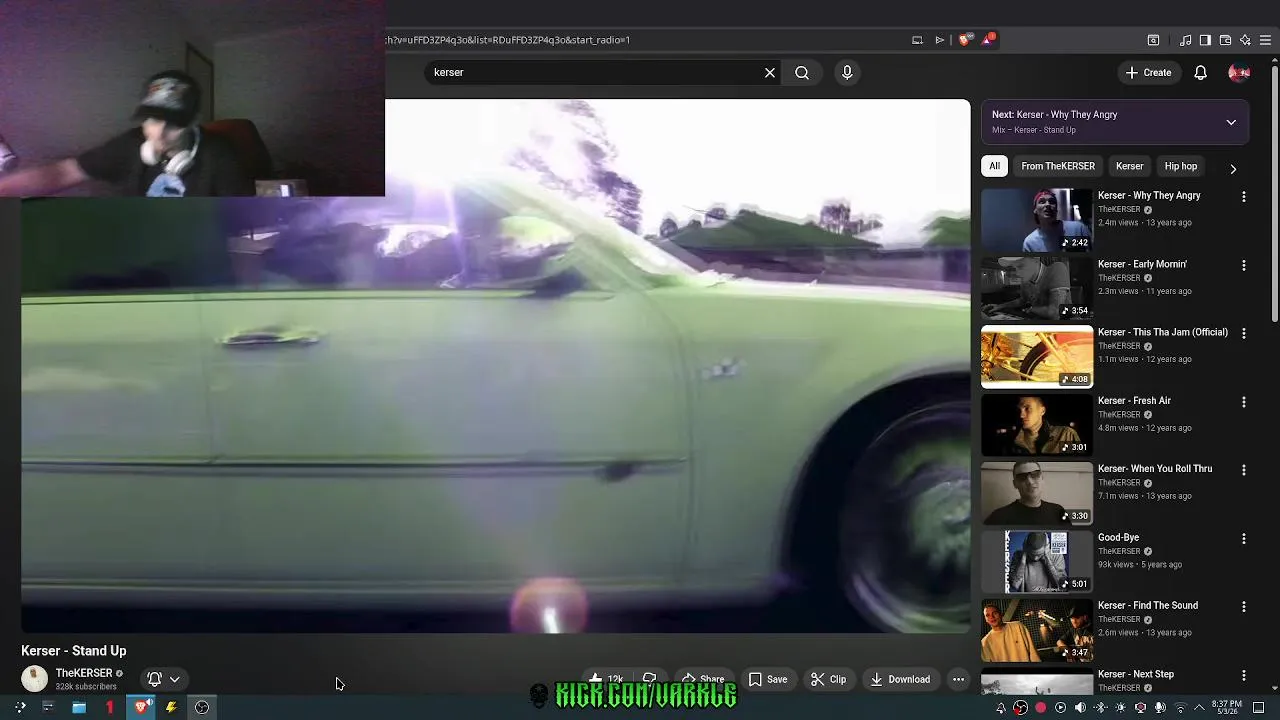The image size is (1280, 720).
Task: Click the brightness tray icon
Action: 1120,707
